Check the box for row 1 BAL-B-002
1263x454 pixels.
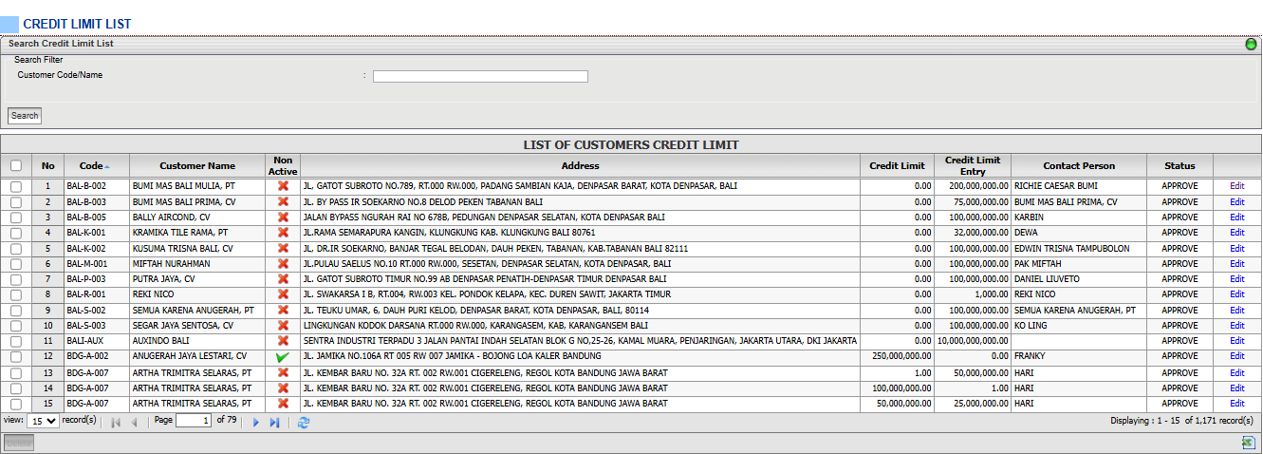point(16,186)
